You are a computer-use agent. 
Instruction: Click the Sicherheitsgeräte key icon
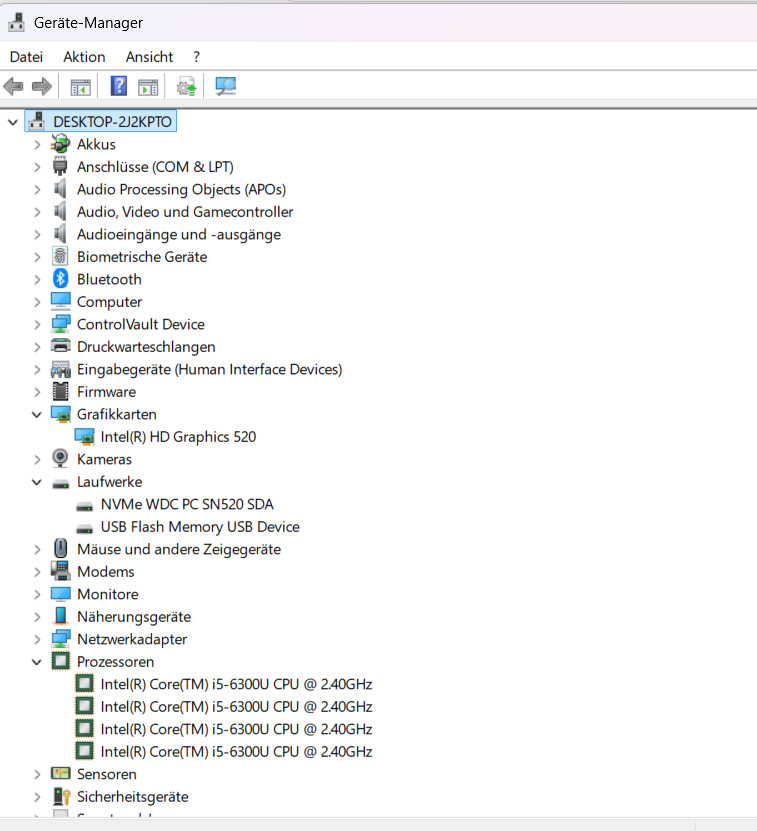pos(61,796)
